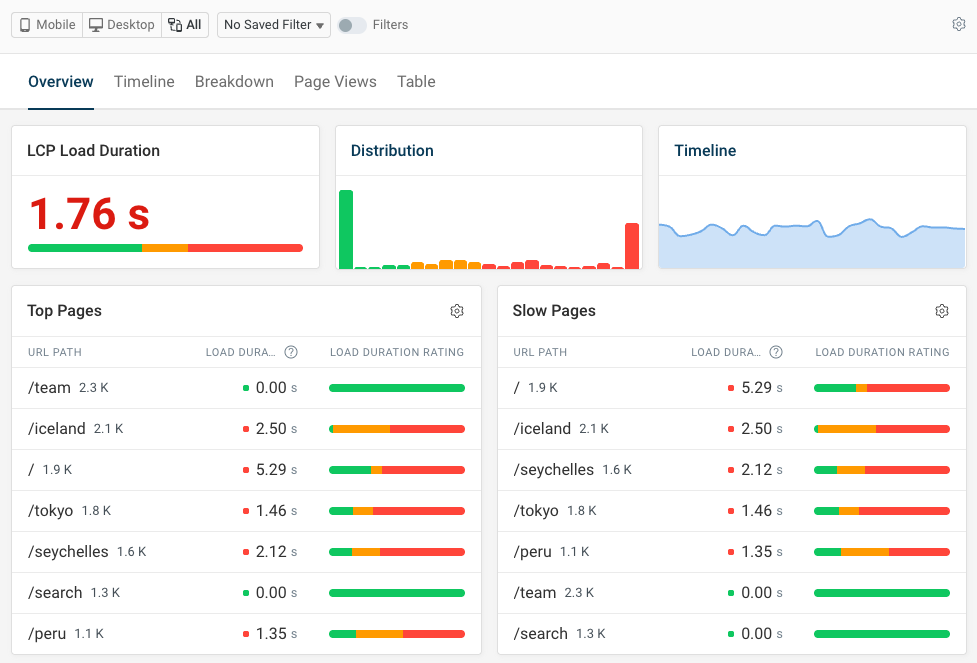Open Slow Pages panel settings gear
Image resolution: width=977 pixels, height=663 pixels.
942,311
